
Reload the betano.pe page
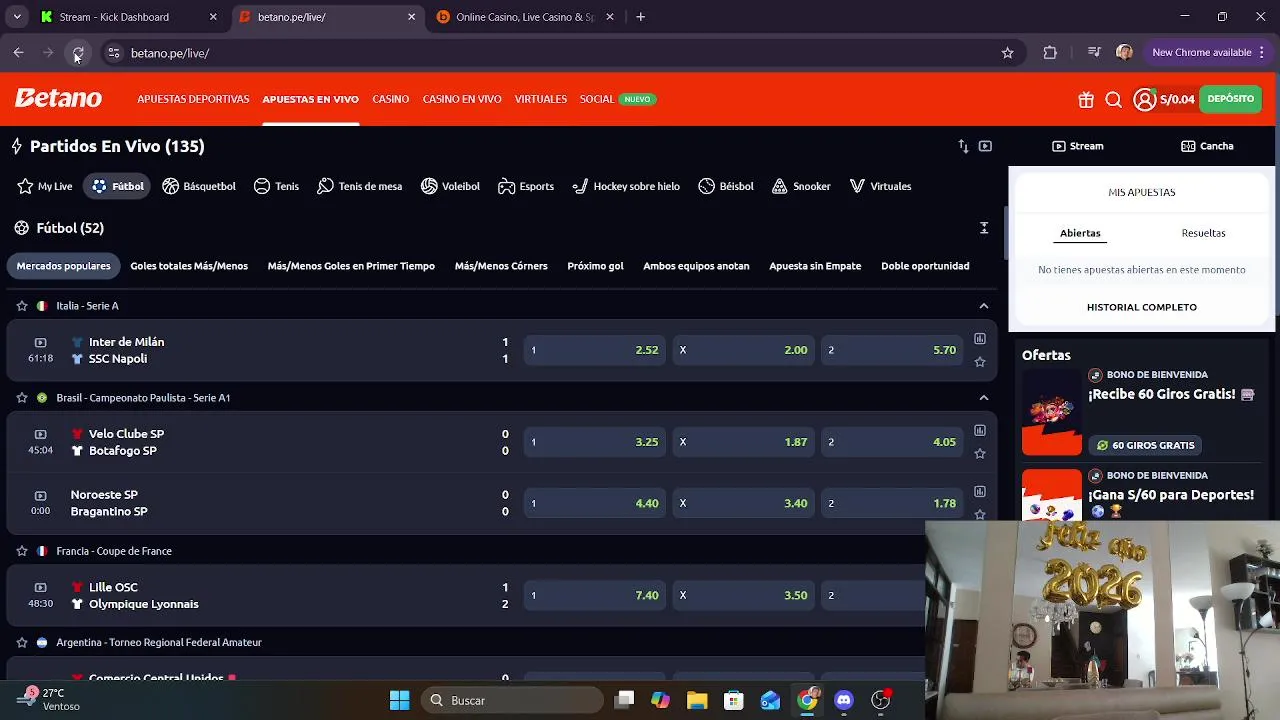(x=78, y=53)
